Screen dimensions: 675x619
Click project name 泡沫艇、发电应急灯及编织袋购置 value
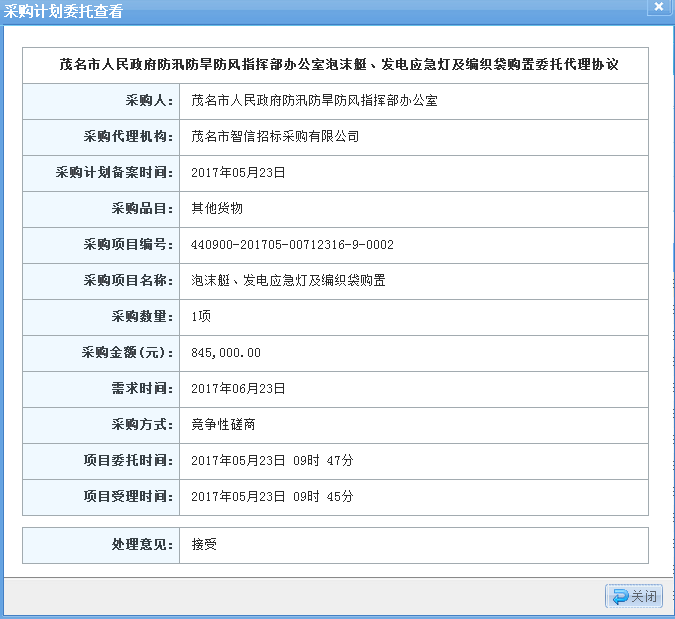[288, 281]
